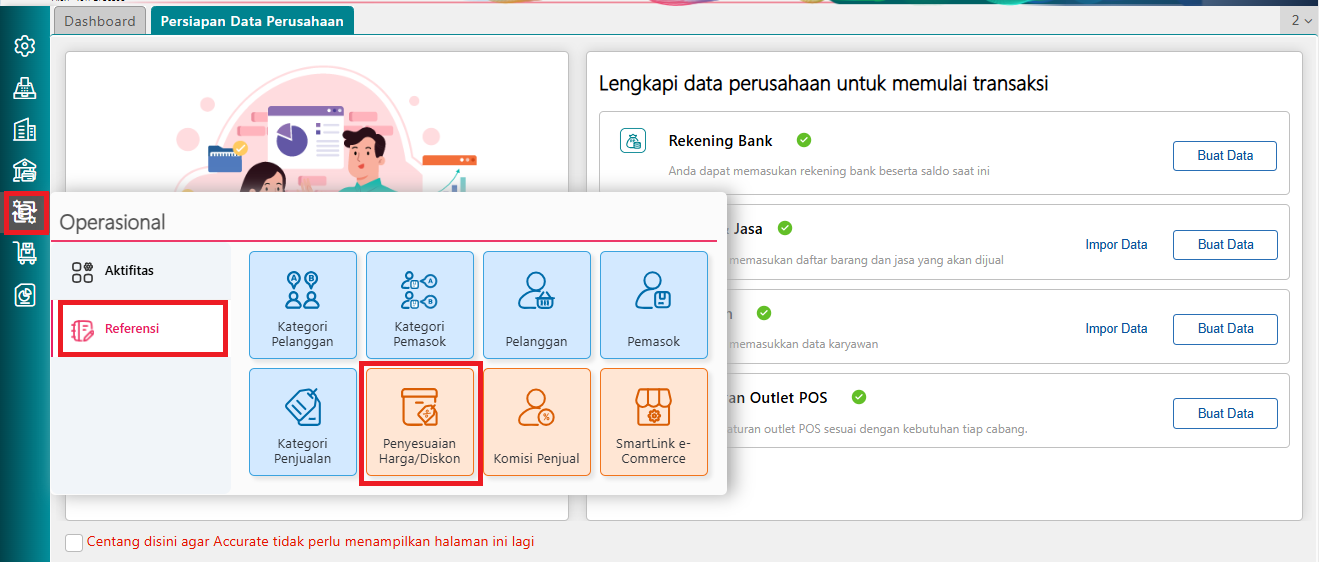Open the building company sidebar module
Viewport: 1322px width, 562px height.
[25, 130]
